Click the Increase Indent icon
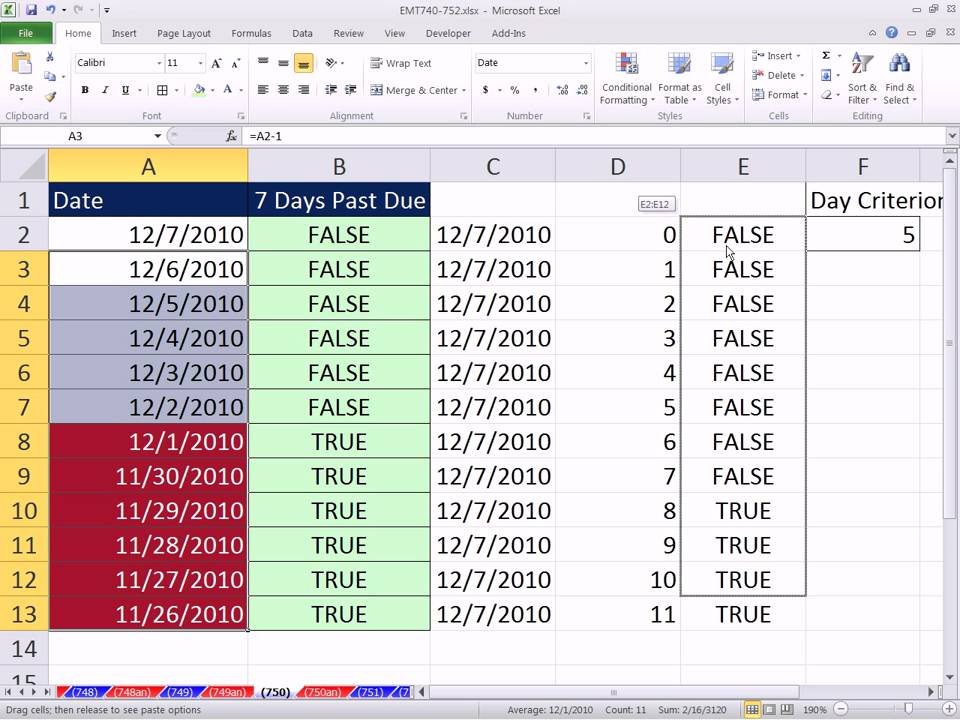The height and width of the screenshot is (720, 960). pos(351,90)
